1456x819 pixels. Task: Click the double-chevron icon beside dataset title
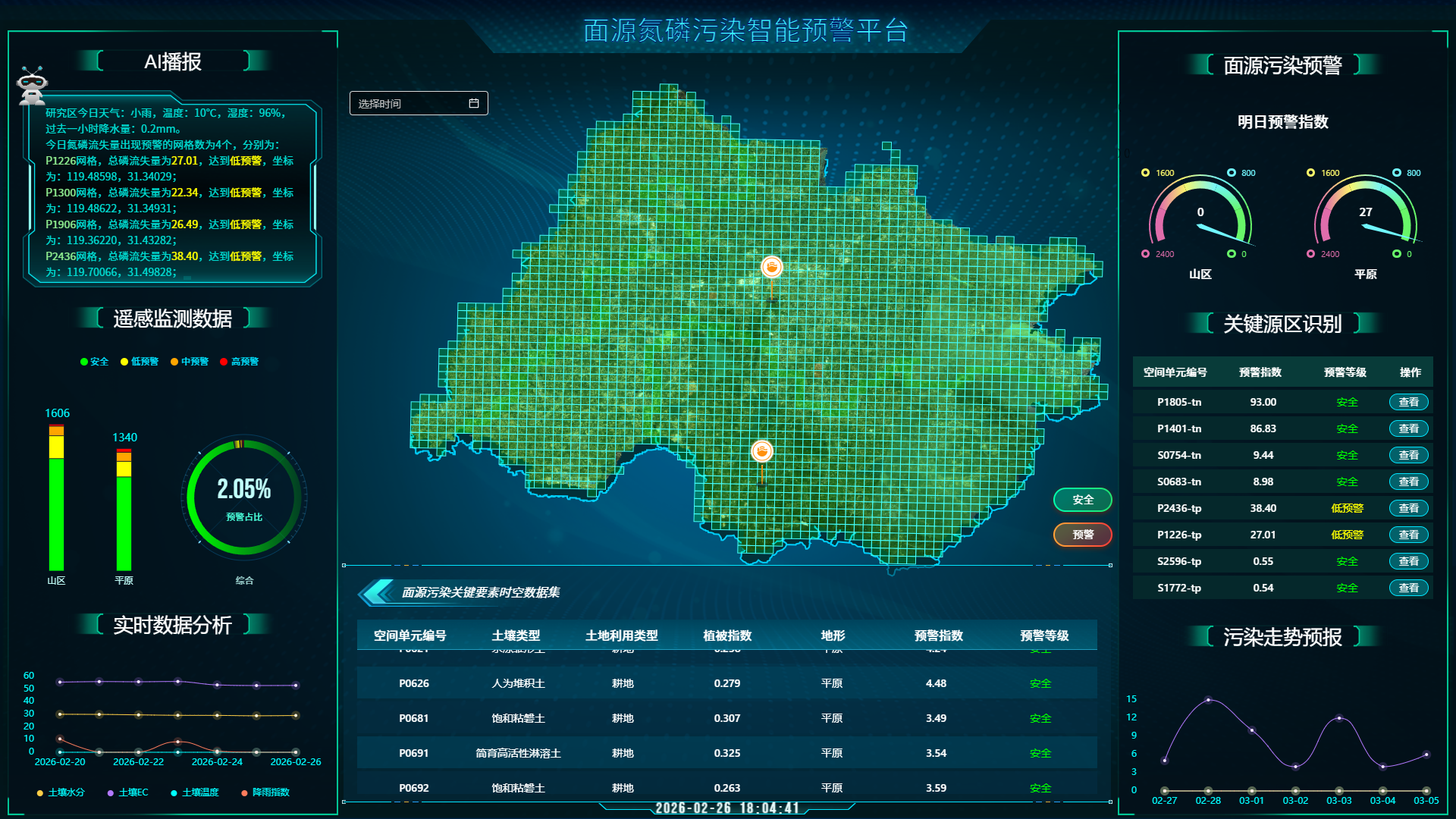pyautogui.click(x=377, y=592)
